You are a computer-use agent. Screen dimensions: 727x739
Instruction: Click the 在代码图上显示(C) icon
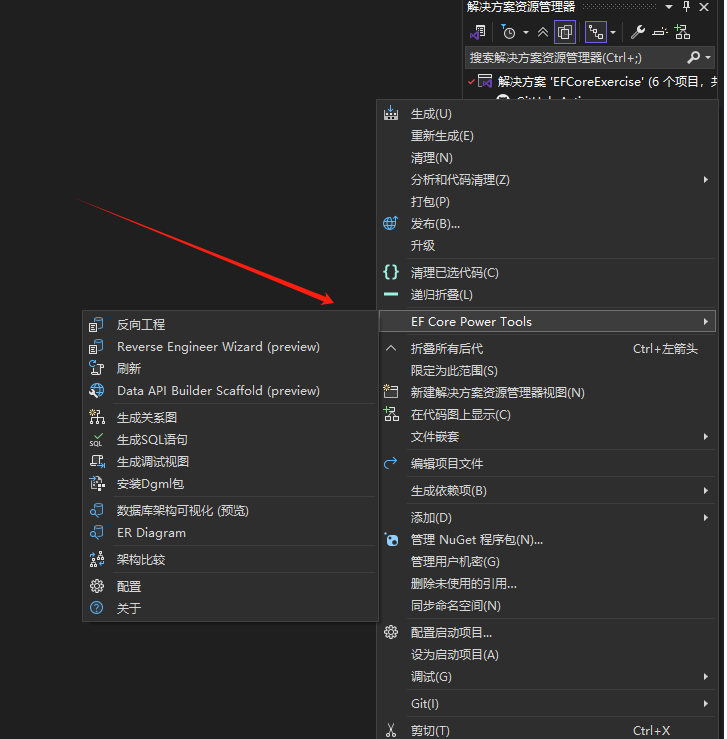click(391, 414)
